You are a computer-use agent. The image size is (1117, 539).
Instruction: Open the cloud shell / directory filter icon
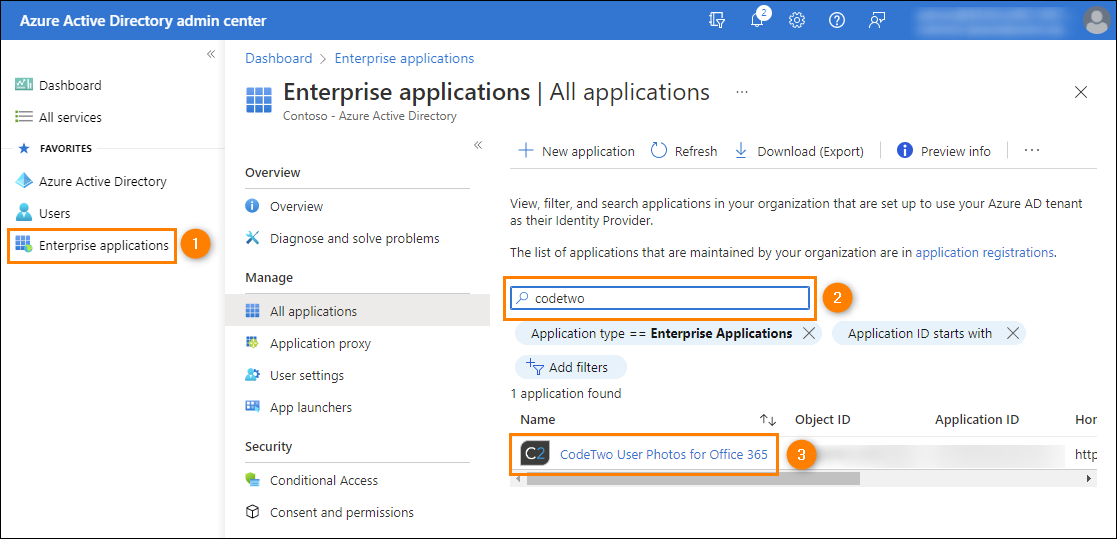(717, 21)
